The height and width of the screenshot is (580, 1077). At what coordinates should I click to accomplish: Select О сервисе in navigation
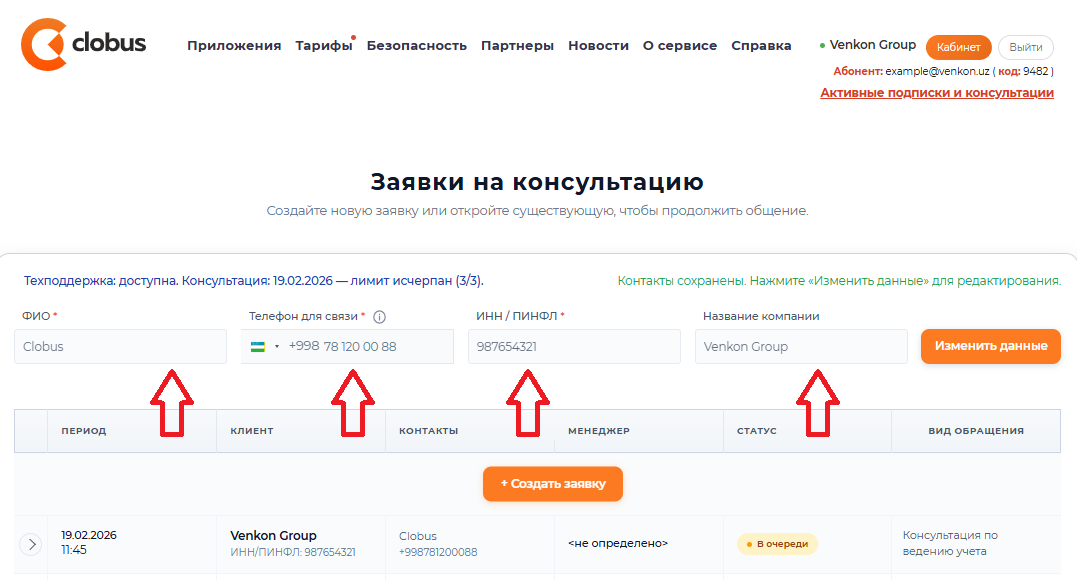679,45
